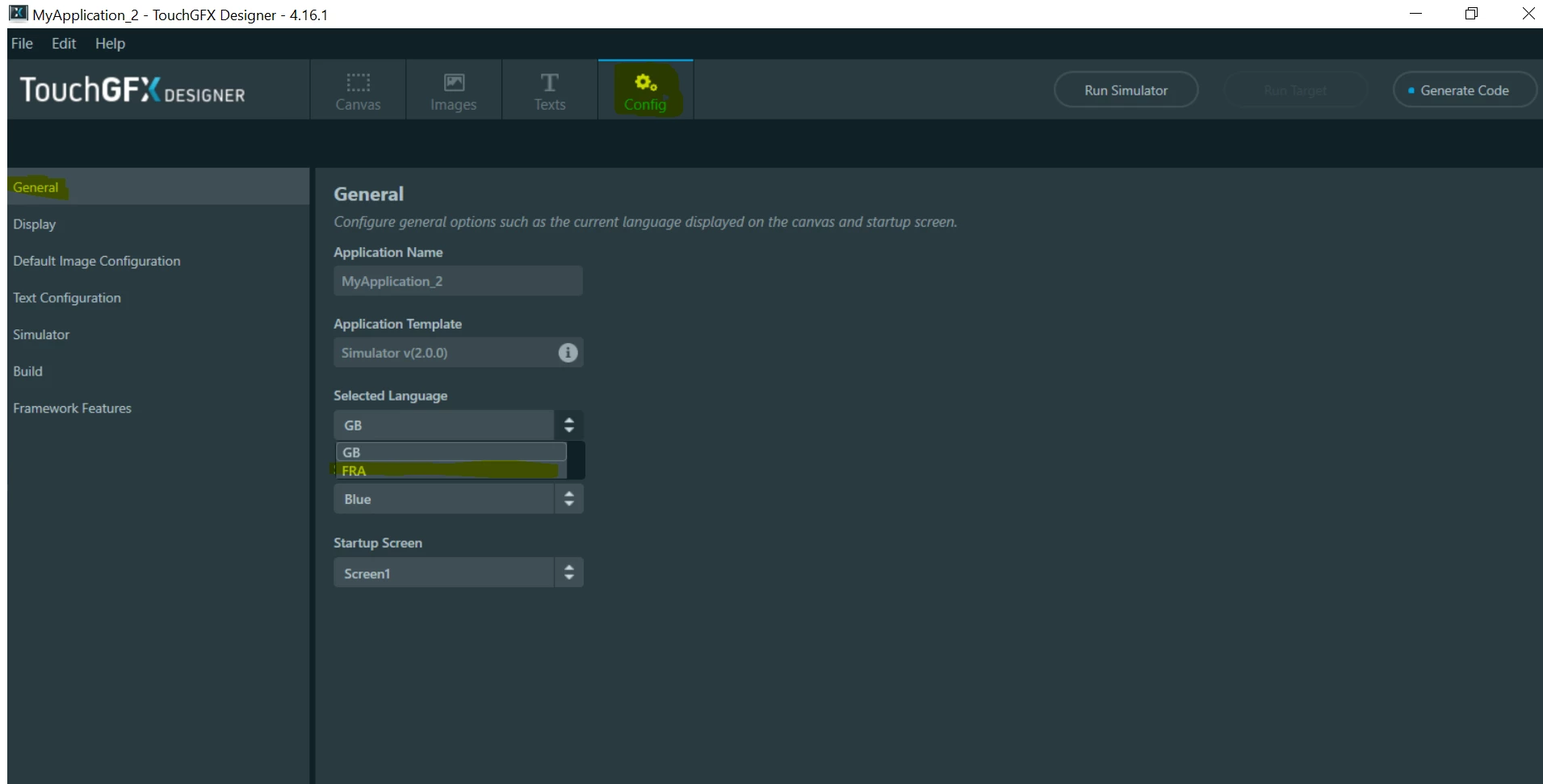Choose GB in the language list
The height and width of the screenshot is (784, 1543).
(451, 452)
